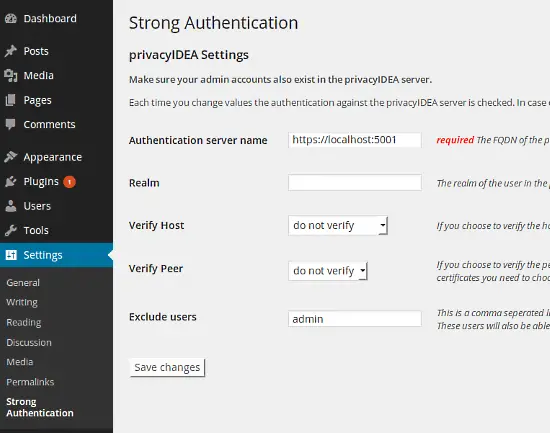Click the Comments speech bubble icon
This screenshot has width=550, height=433.
[x=11, y=125]
